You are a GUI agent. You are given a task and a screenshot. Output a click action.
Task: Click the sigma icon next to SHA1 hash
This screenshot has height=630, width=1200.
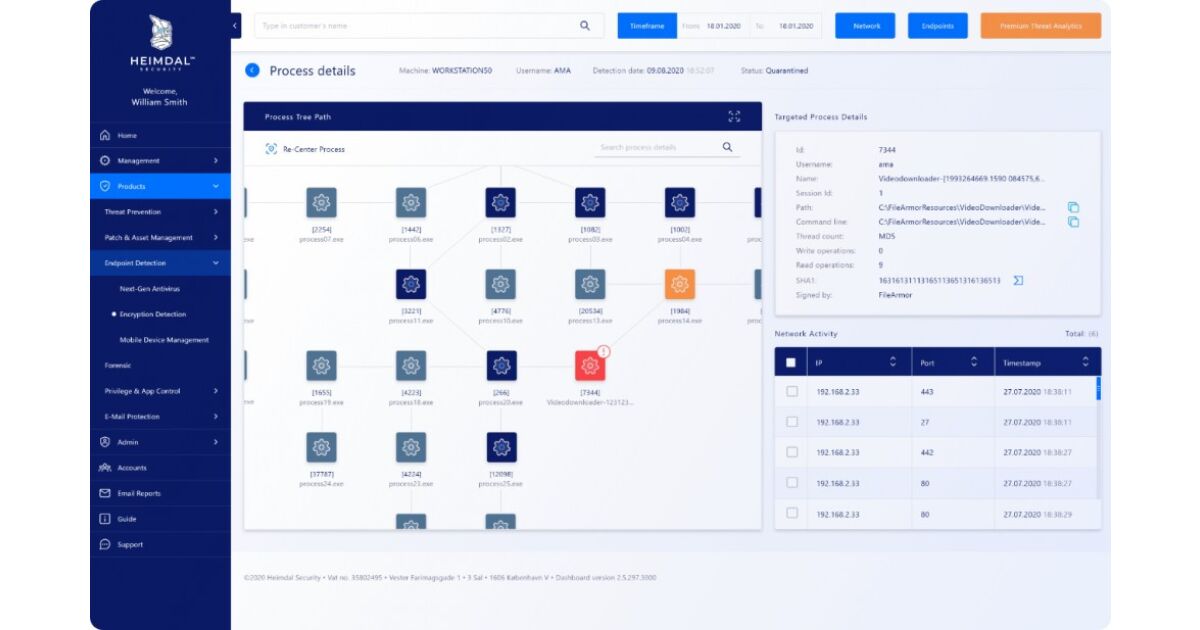click(1018, 280)
